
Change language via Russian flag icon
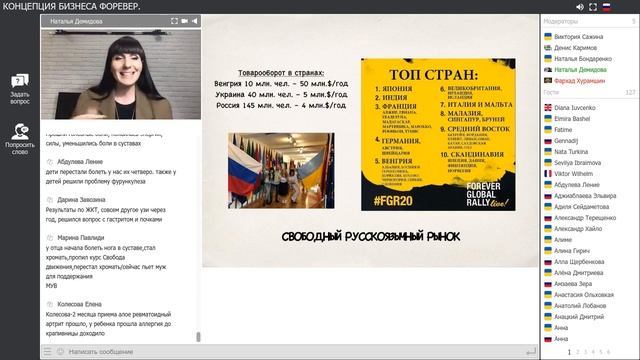tap(607, 7)
